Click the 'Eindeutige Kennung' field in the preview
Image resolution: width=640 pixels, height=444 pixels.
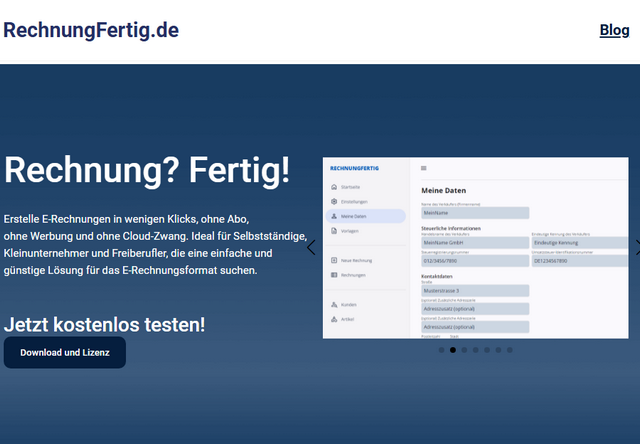[580, 243]
